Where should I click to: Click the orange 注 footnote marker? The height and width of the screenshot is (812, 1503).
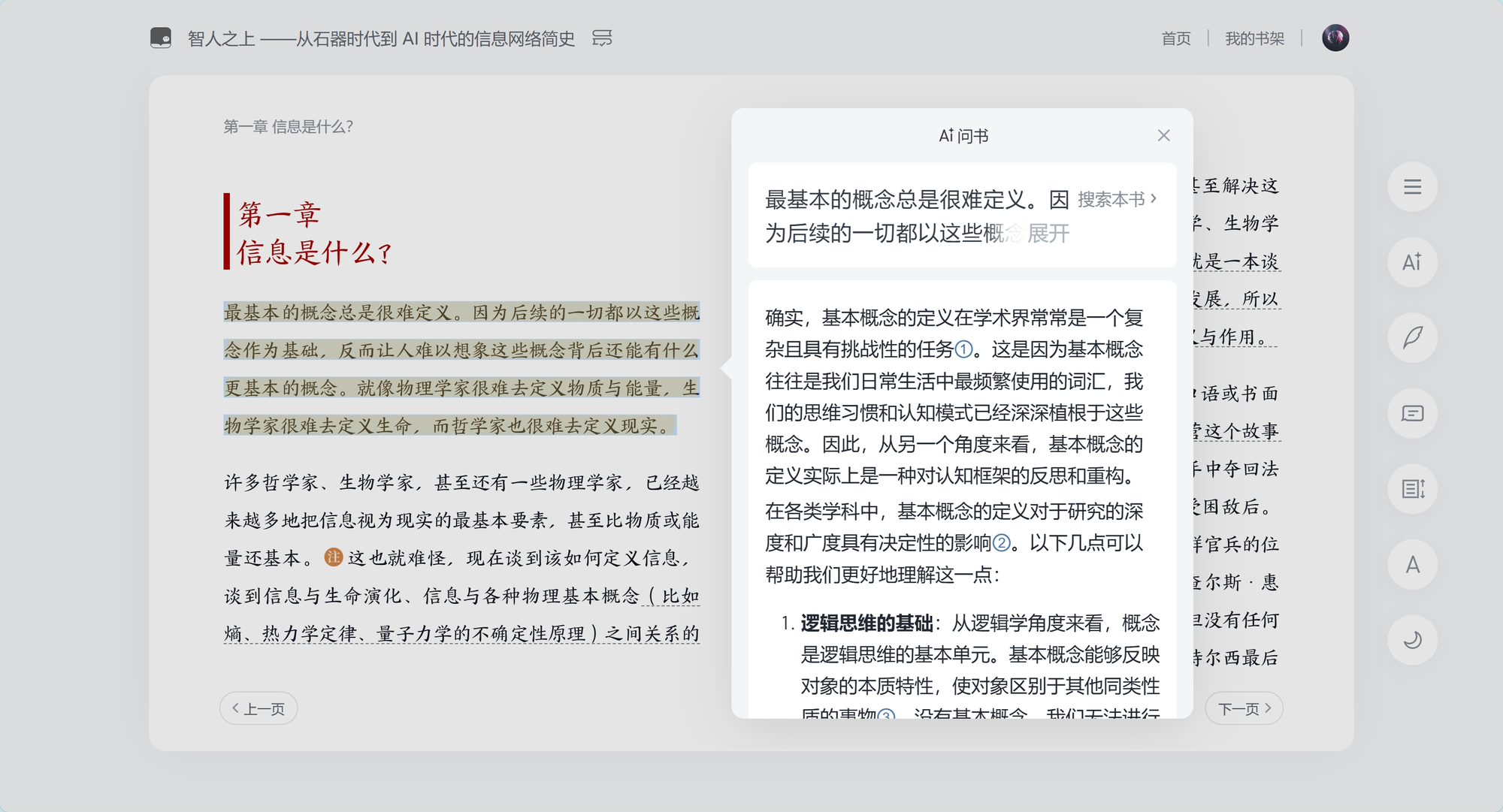[x=333, y=557]
